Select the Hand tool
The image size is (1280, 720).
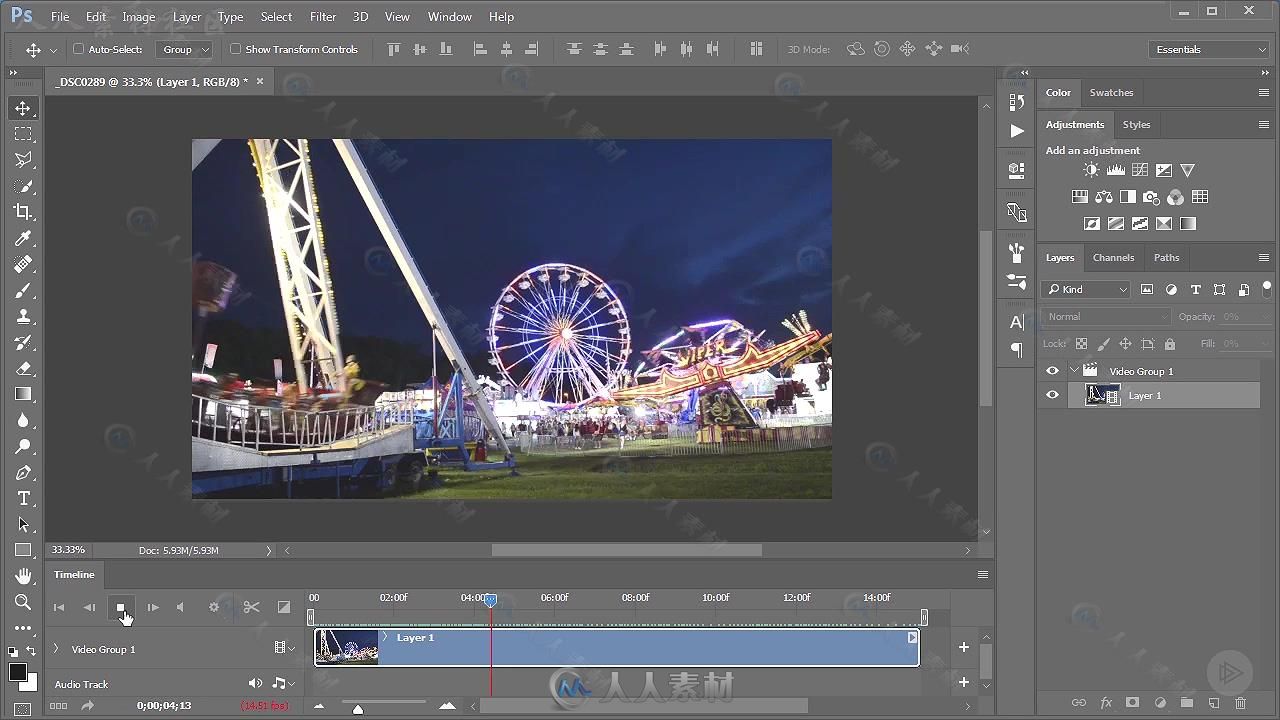tap(23, 576)
